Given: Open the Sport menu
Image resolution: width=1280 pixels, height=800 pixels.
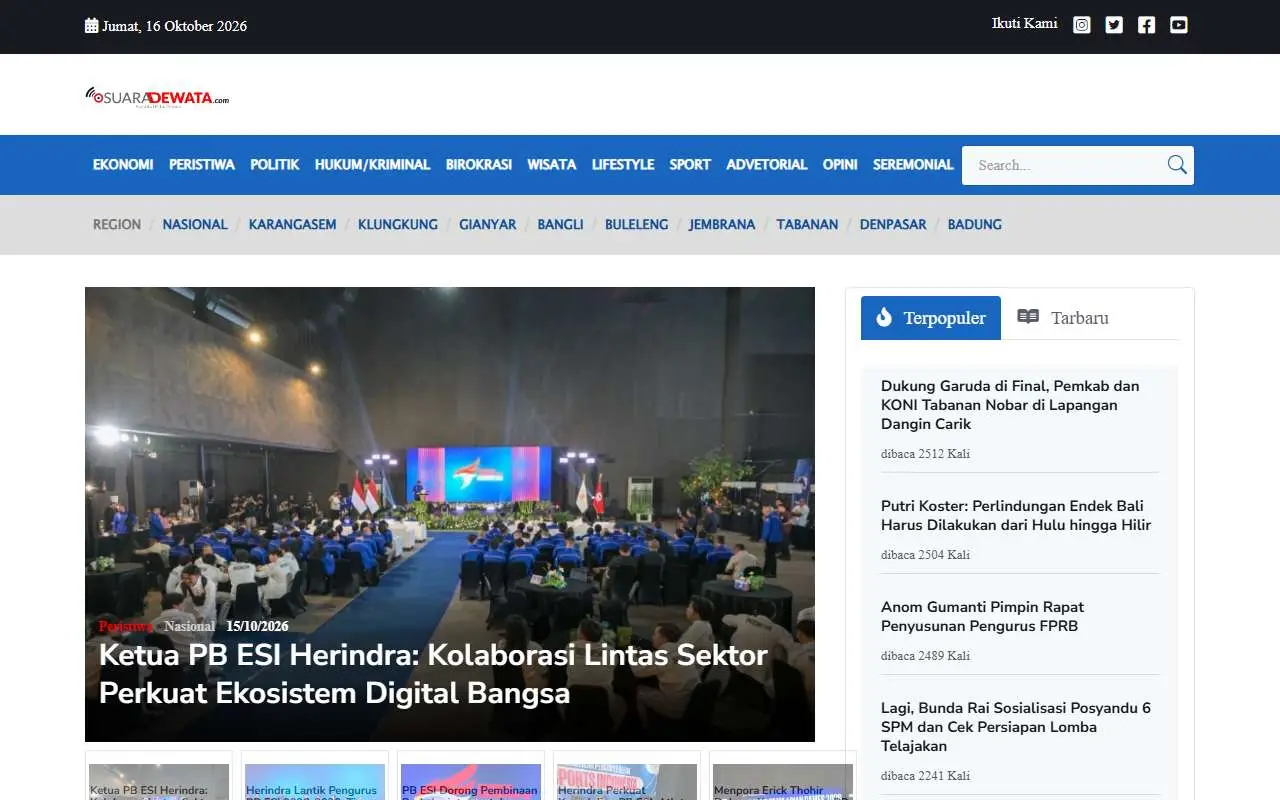Looking at the screenshot, I should [x=690, y=165].
